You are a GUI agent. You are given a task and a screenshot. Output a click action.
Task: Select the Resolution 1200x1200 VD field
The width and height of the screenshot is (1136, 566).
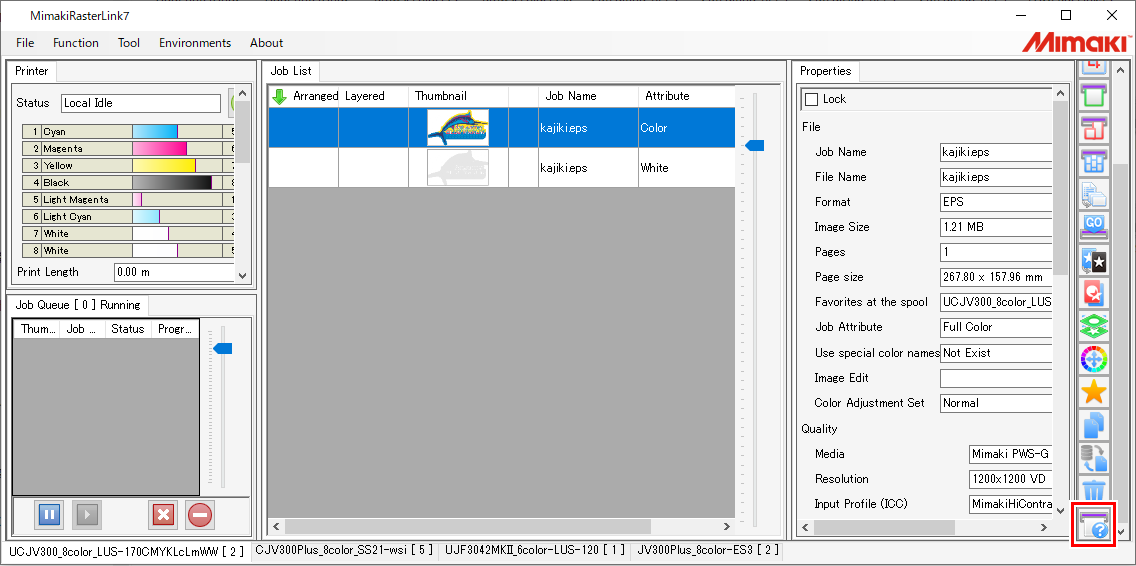1010,479
